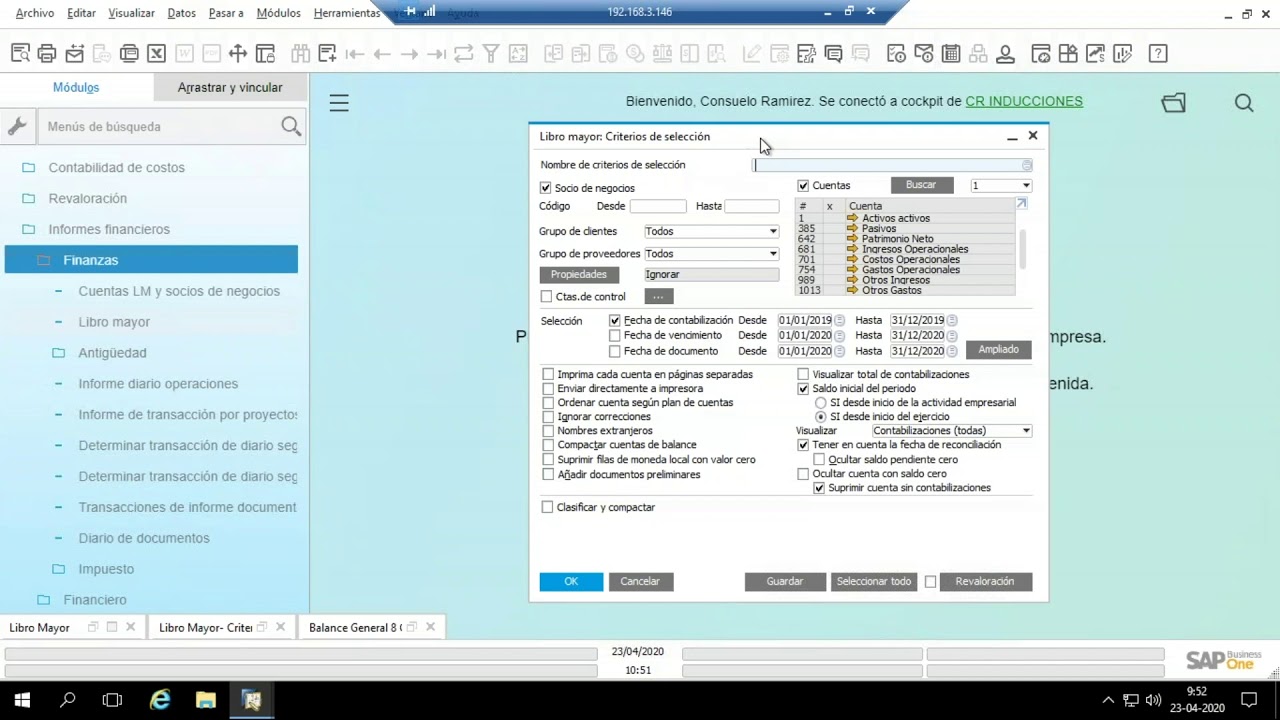Uncheck the Cuentas checkbox

803,186
